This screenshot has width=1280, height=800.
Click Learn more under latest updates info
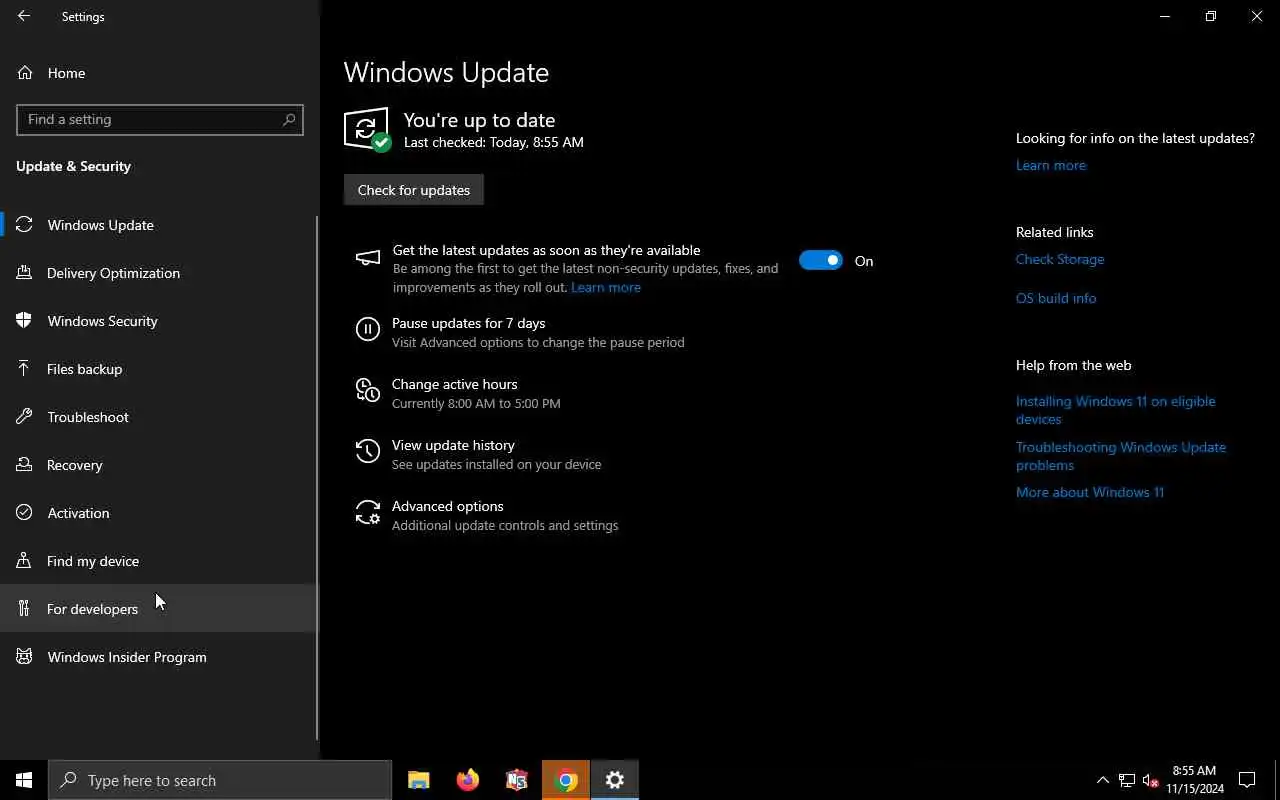(x=1050, y=165)
